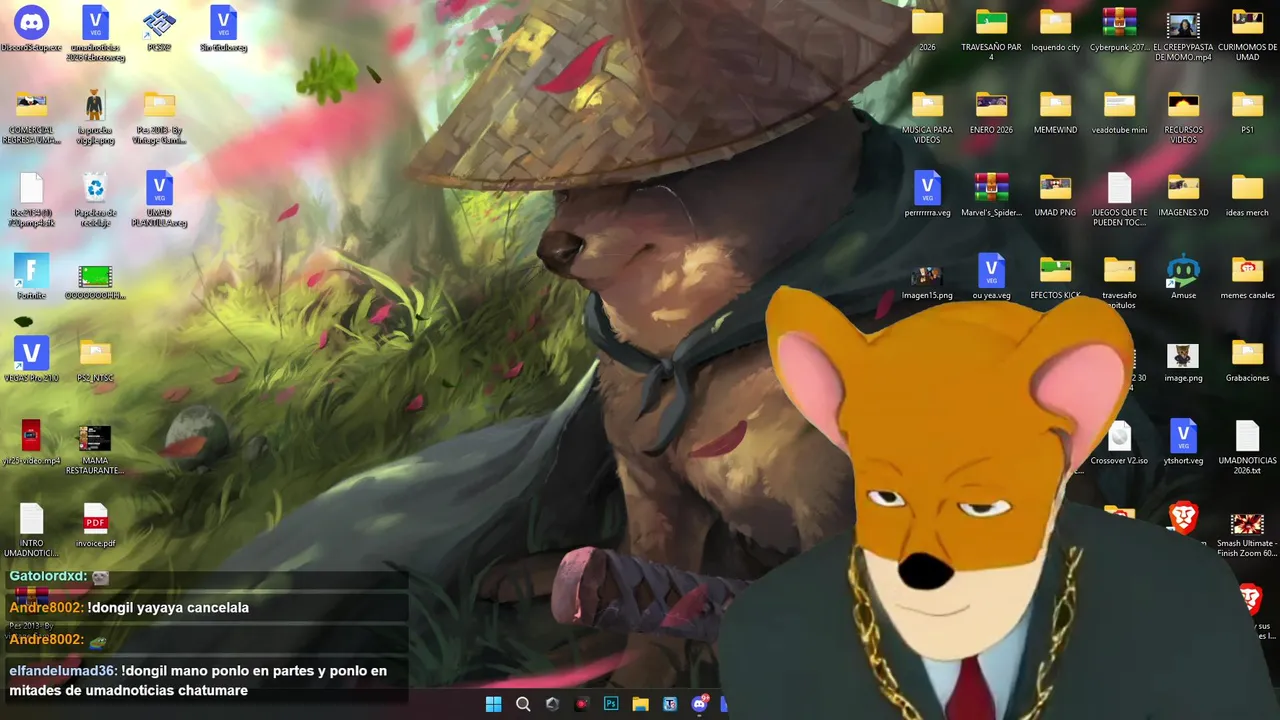Open the image.png file
This screenshot has height=720, width=1280.
[x=1183, y=355]
